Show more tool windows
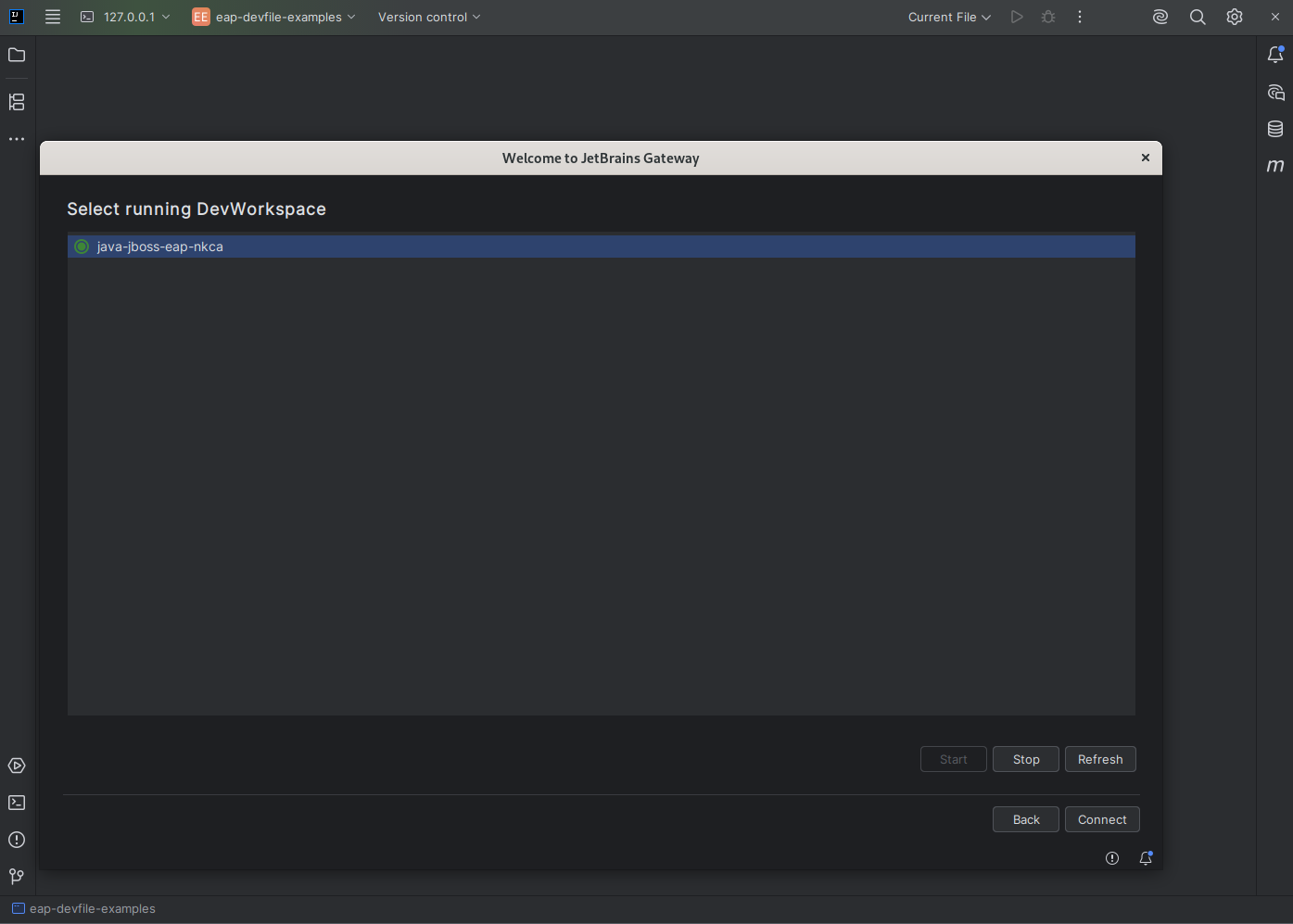1293x924 pixels. coord(17,139)
